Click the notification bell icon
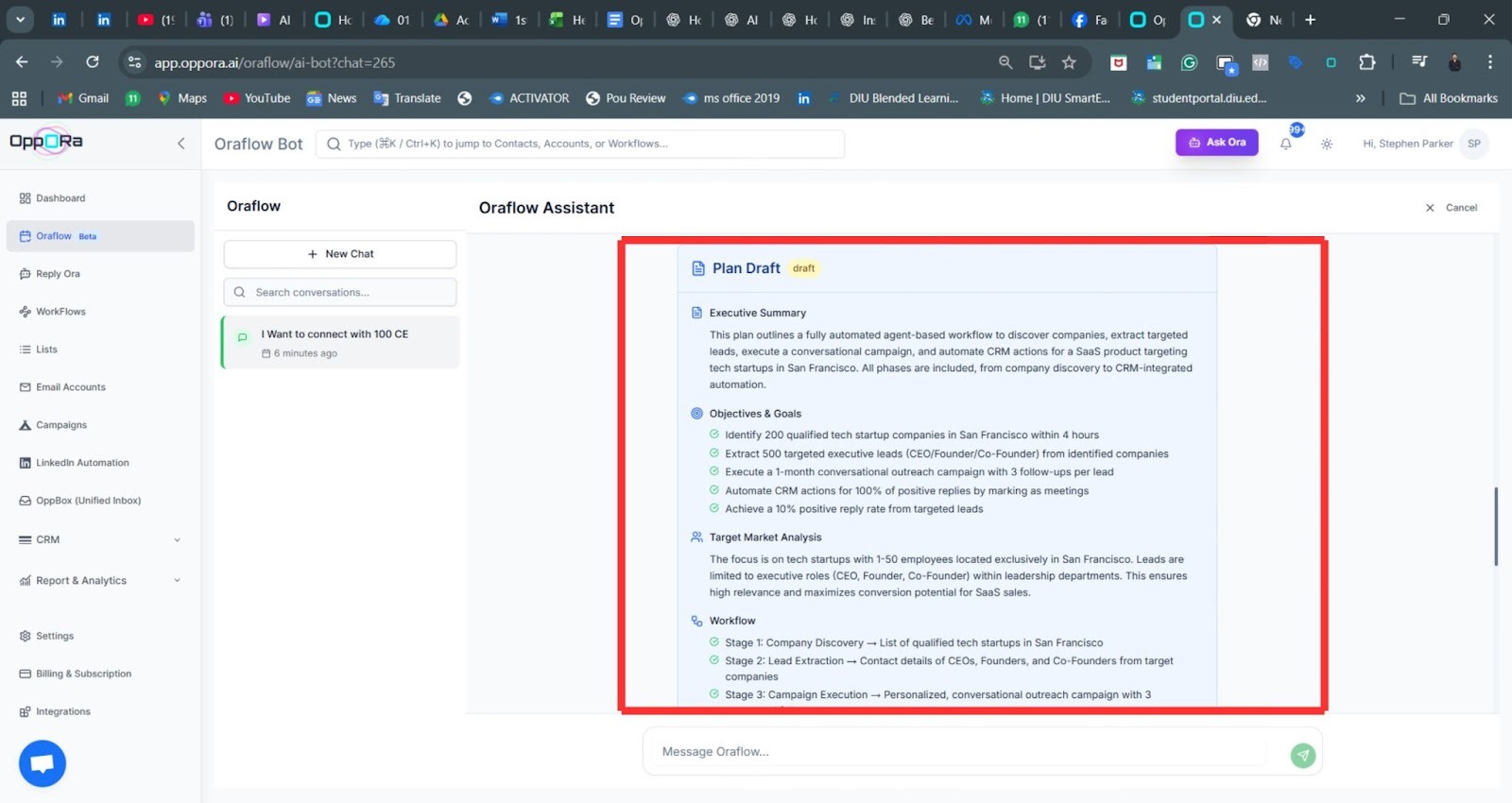The image size is (1512, 803). (1286, 144)
